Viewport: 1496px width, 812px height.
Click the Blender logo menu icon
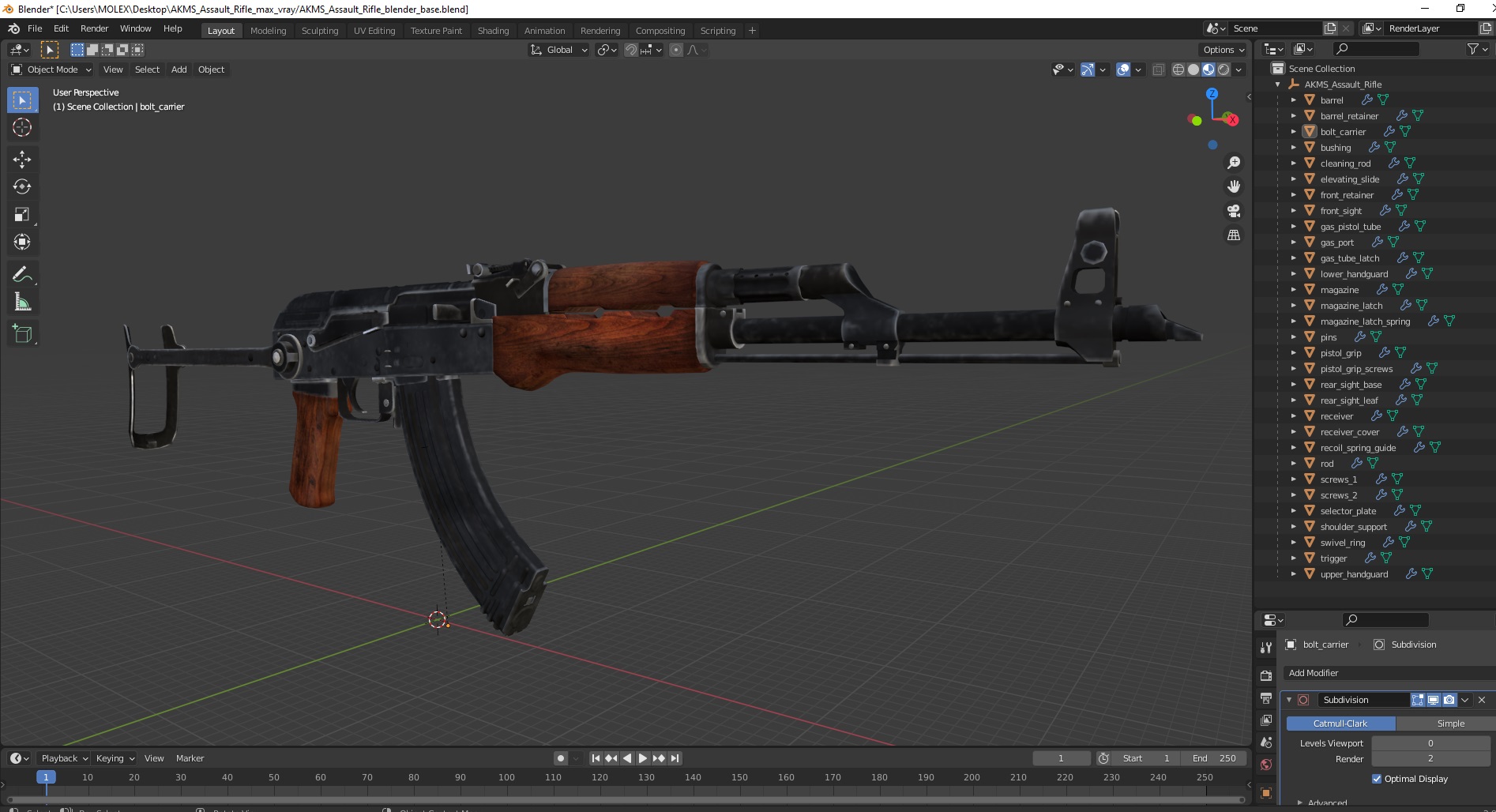tap(13, 28)
